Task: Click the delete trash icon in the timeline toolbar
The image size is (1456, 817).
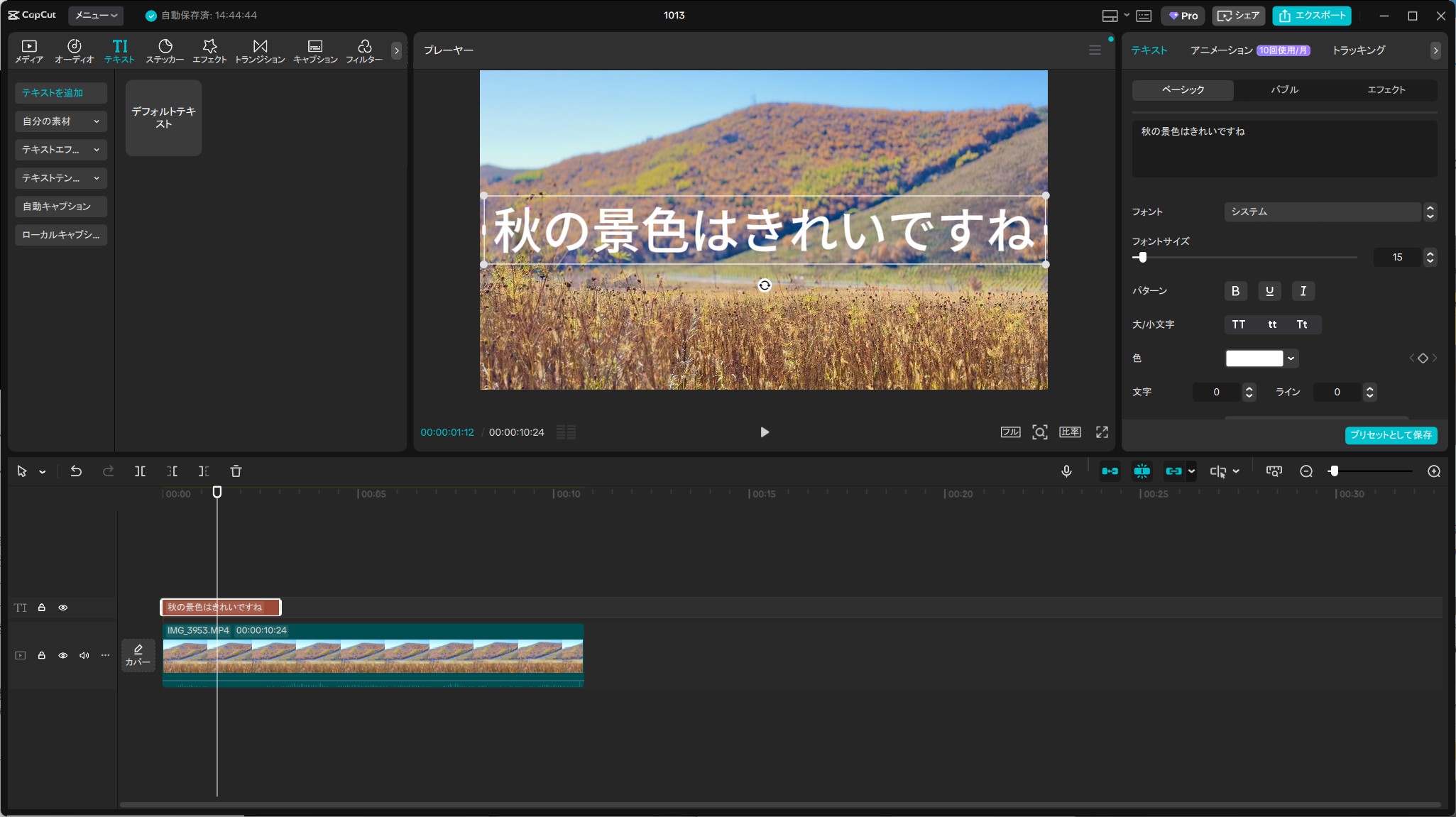Action: coord(236,471)
